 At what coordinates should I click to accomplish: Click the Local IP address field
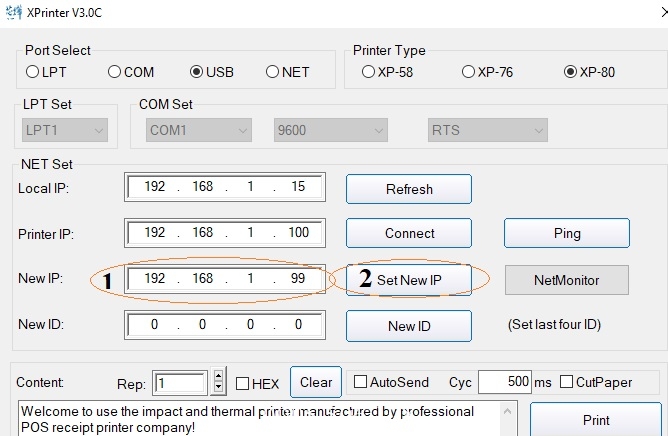tap(225, 187)
